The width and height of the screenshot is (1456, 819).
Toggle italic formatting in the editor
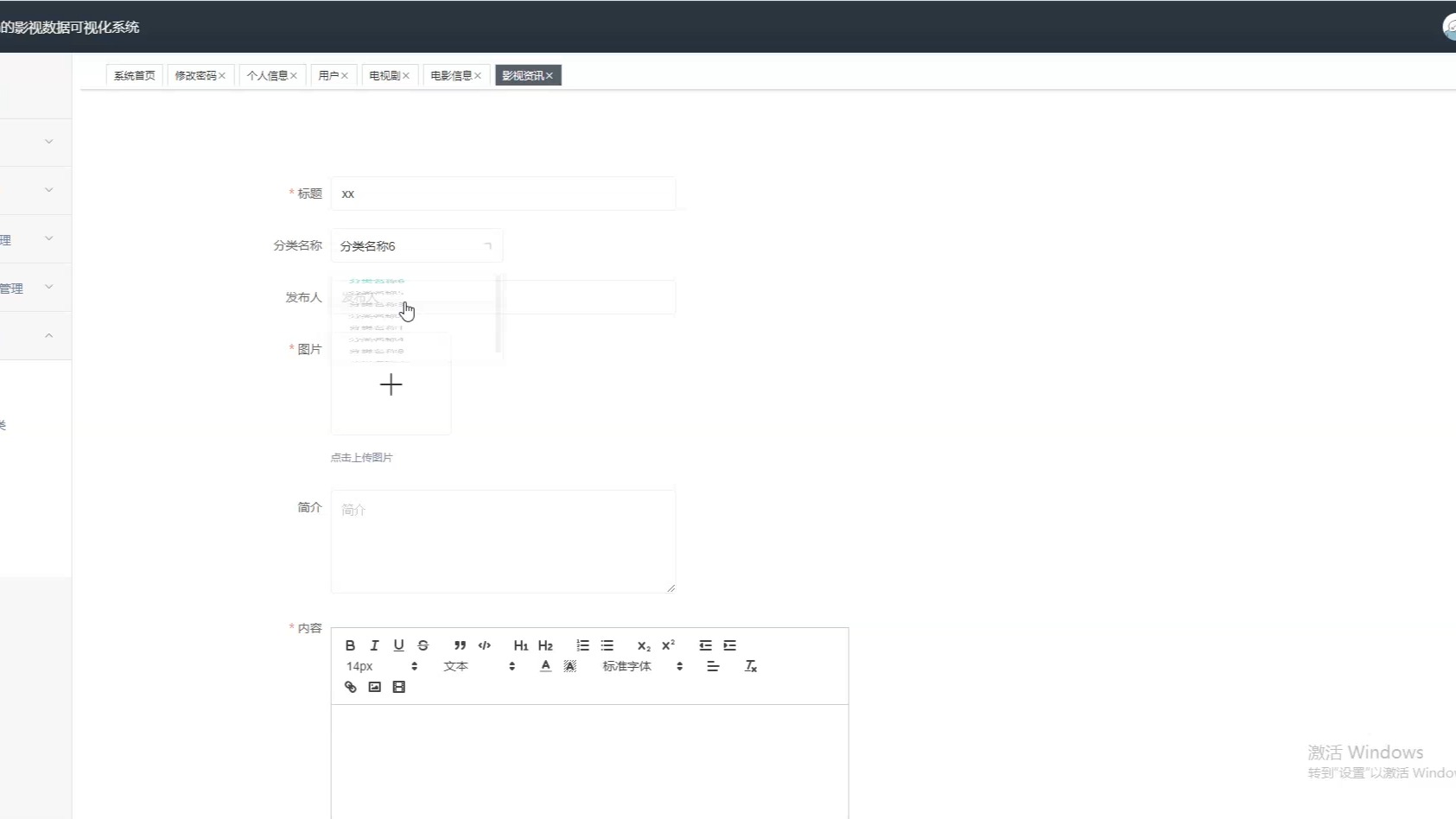point(374,645)
